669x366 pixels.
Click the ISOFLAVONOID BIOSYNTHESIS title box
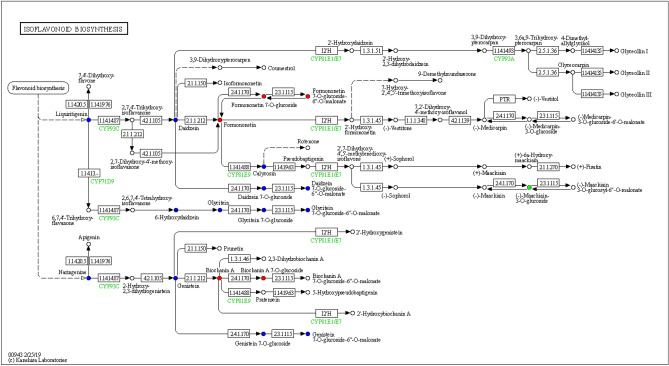pyautogui.click(x=74, y=29)
